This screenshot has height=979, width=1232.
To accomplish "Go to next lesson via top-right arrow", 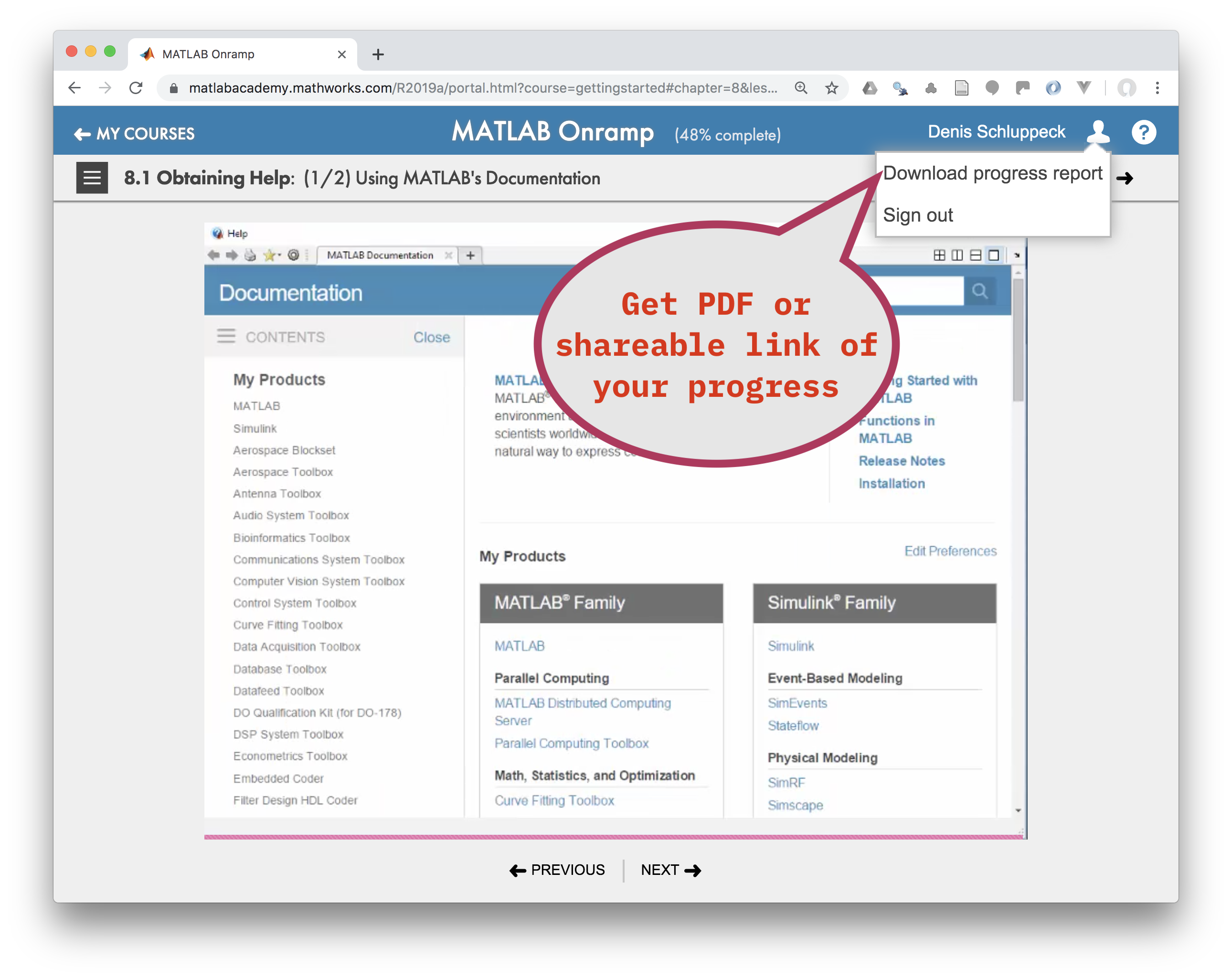I will (x=1125, y=178).
